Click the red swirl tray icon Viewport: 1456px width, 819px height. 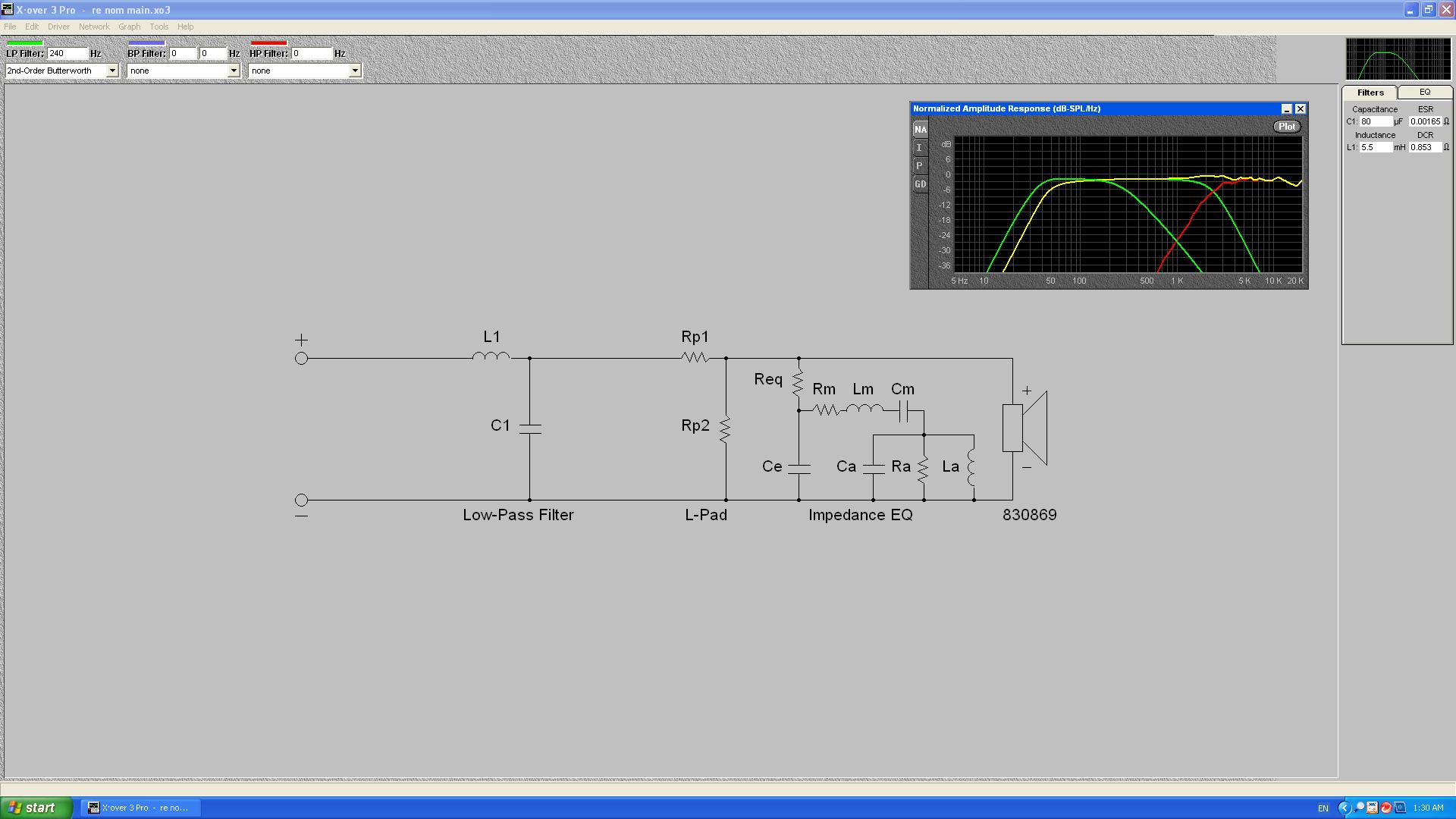[x=1386, y=808]
